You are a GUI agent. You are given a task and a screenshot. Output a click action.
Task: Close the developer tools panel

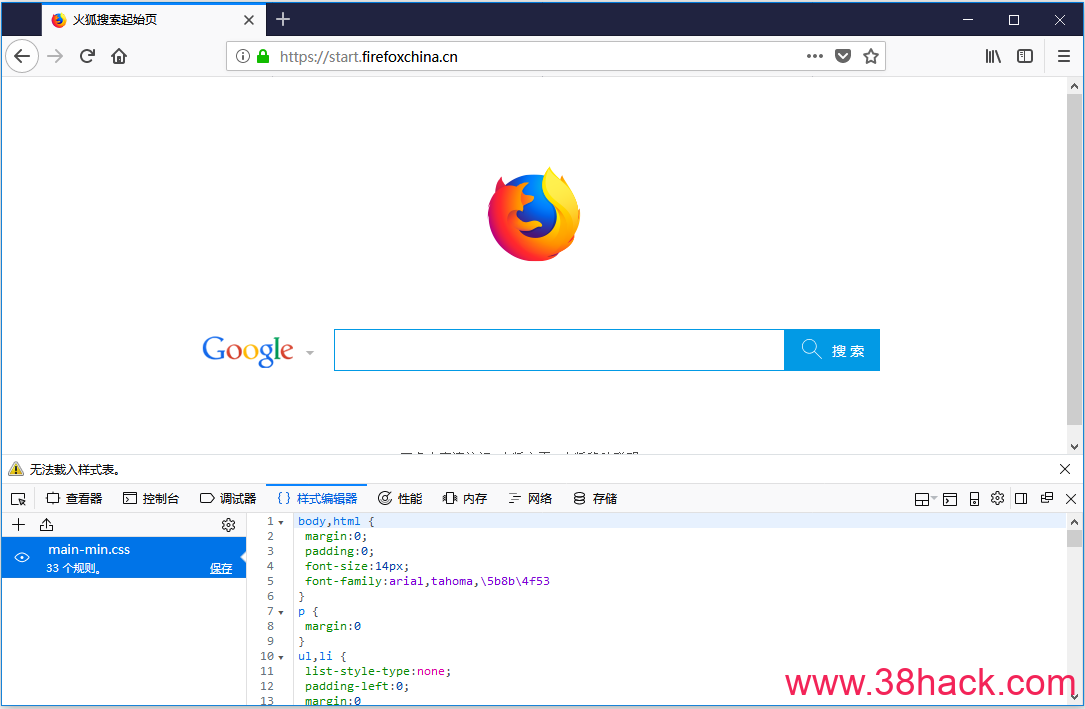(1071, 499)
